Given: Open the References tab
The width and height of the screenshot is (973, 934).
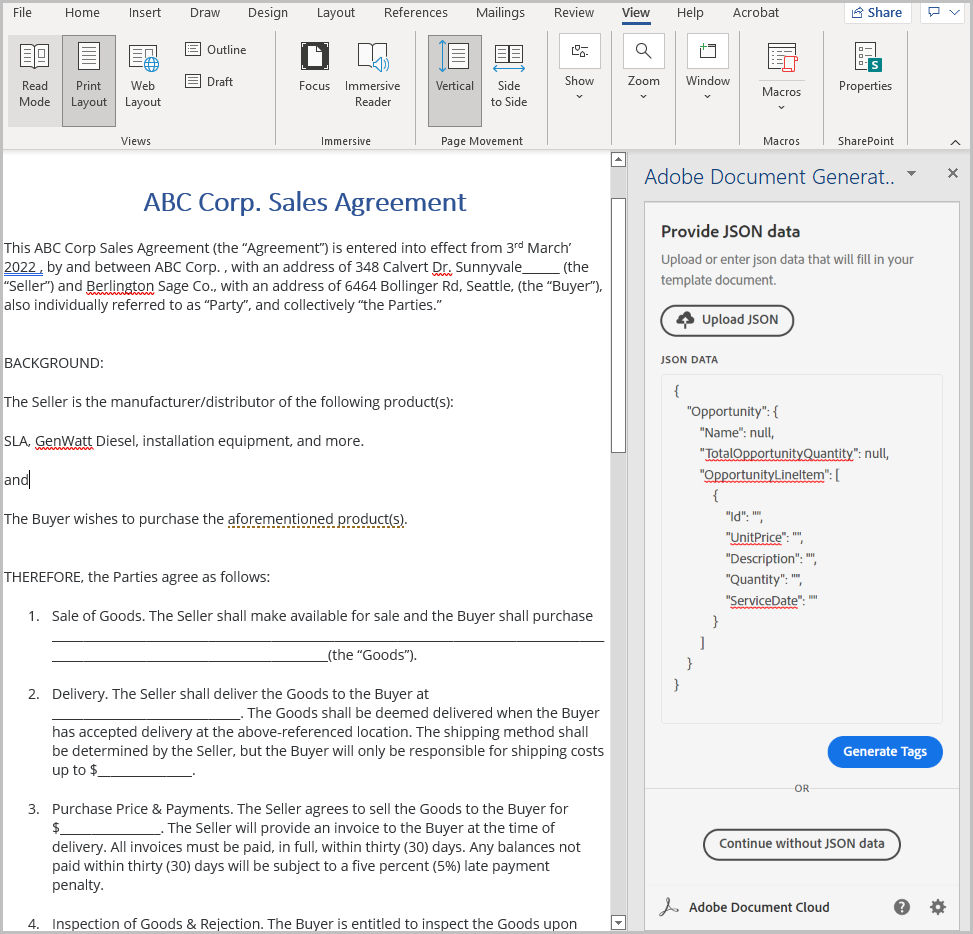Looking at the screenshot, I should pos(415,12).
